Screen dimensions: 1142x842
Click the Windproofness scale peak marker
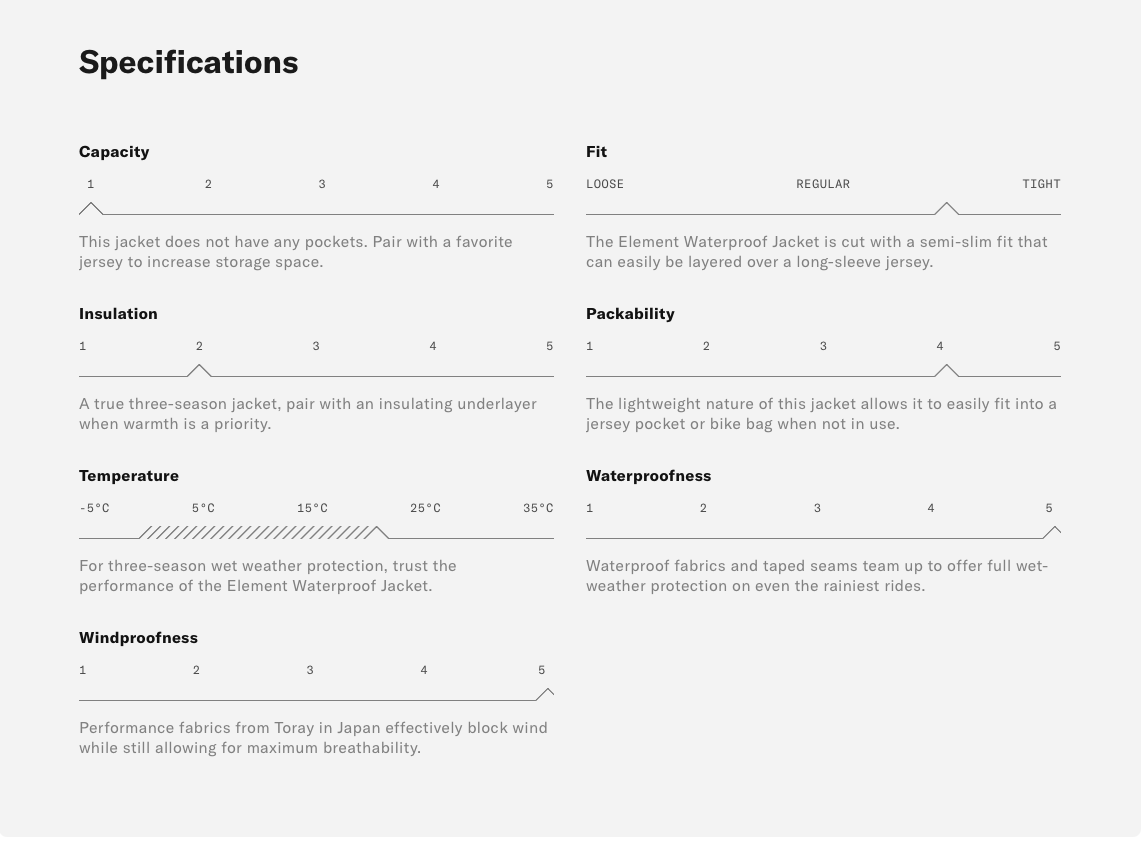(545, 694)
